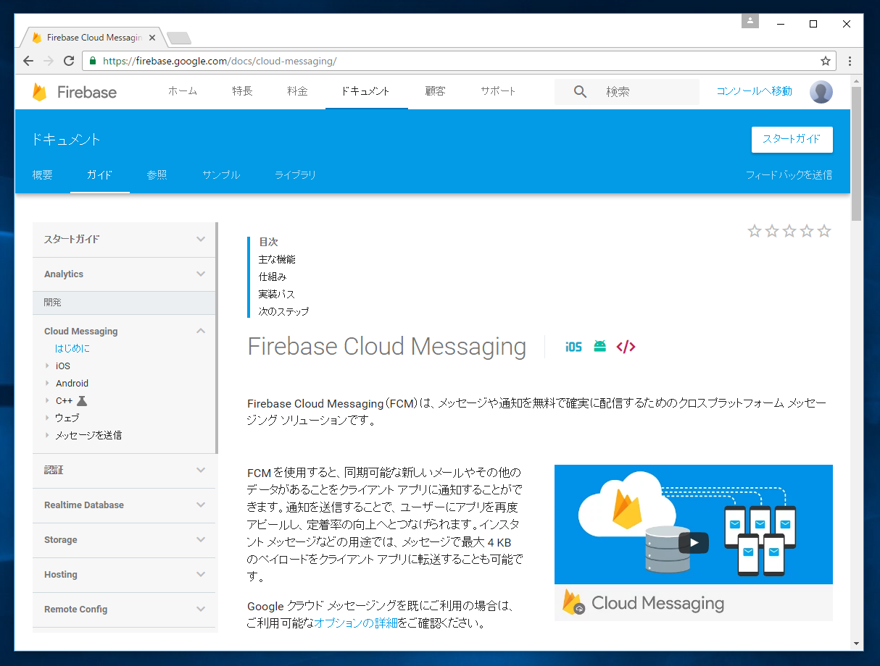Image resolution: width=880 pixels, height=666 pixels.
Task: Open a new browser tab
Action: click(x=179, y=38)
